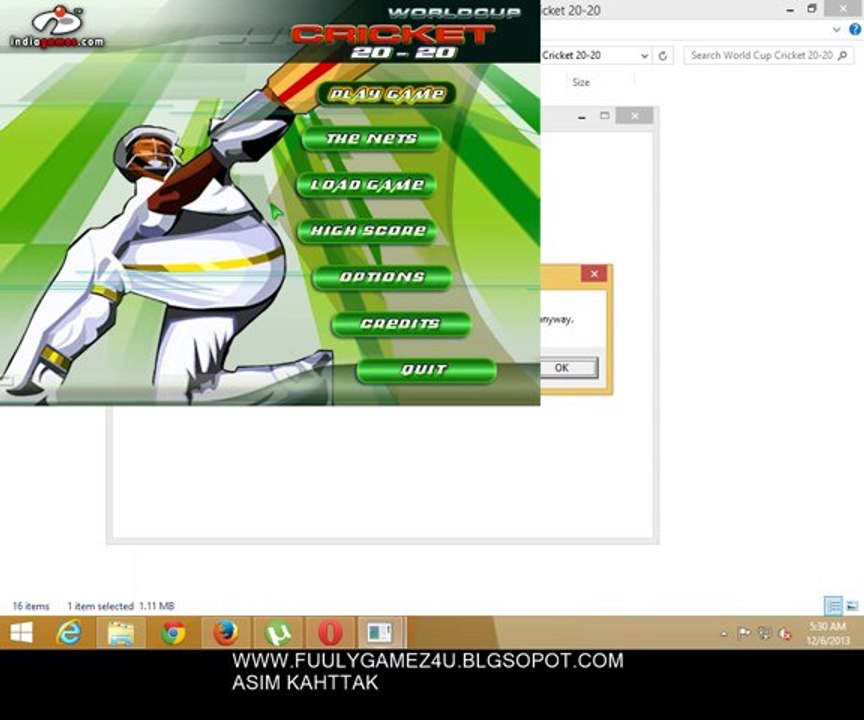Image resolution: width=864 pixels, height=720 pixels.
Task: Open the taskbar clock and date
Action: (x=827, y=634)
